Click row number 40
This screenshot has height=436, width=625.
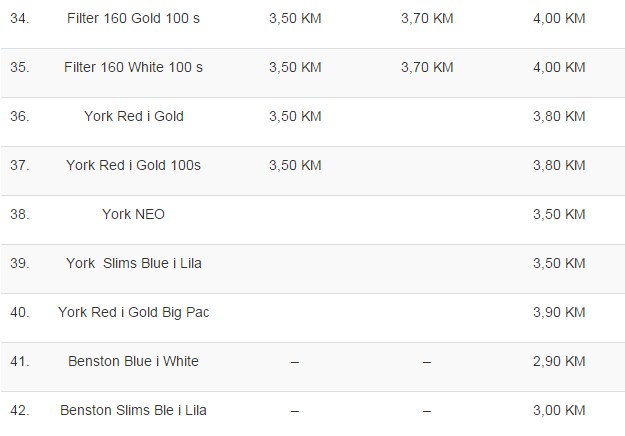19,312
